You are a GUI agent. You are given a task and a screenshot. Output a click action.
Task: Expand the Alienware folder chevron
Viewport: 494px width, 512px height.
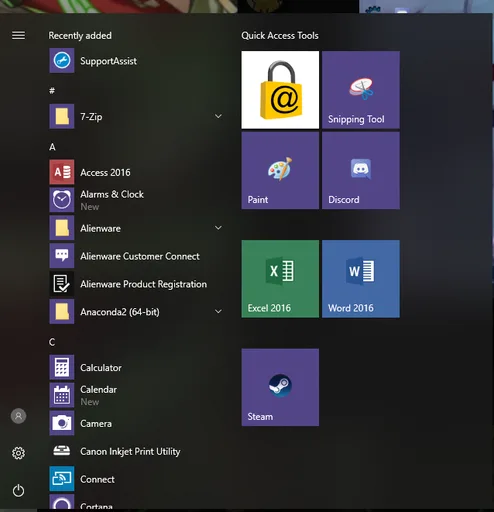pos(218,228)
